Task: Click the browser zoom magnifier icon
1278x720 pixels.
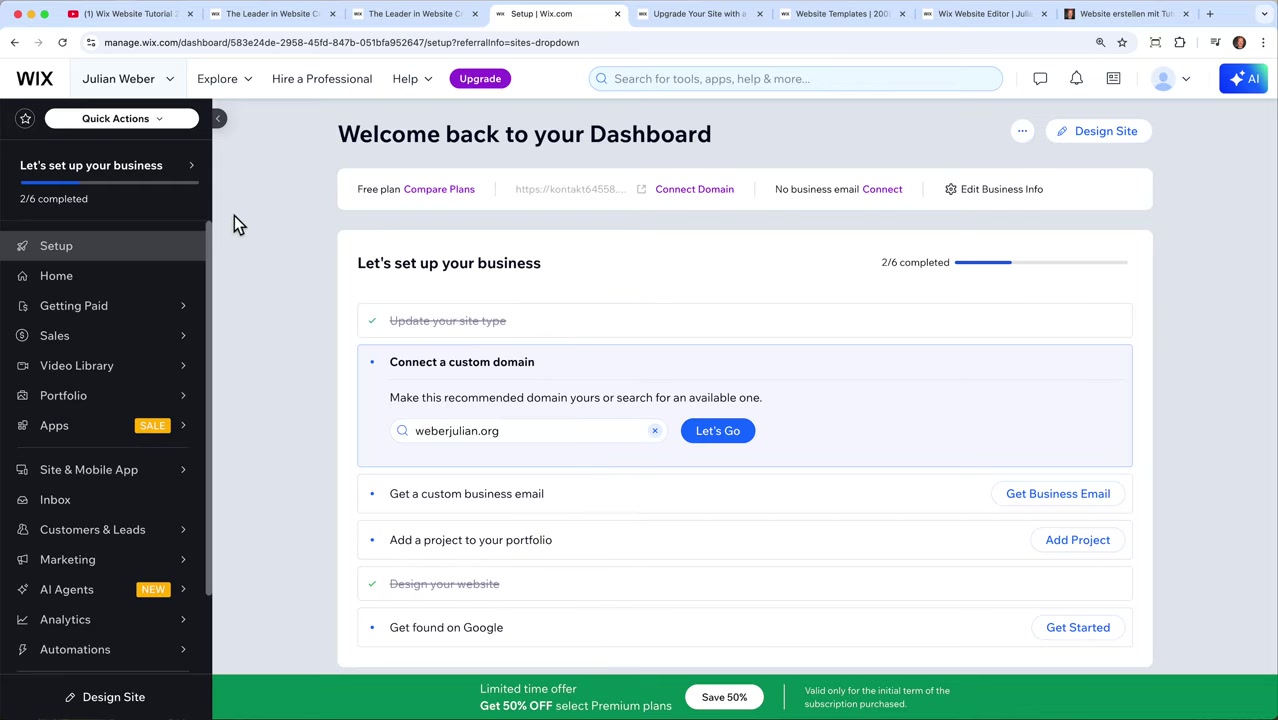Action: (1100, 43)
